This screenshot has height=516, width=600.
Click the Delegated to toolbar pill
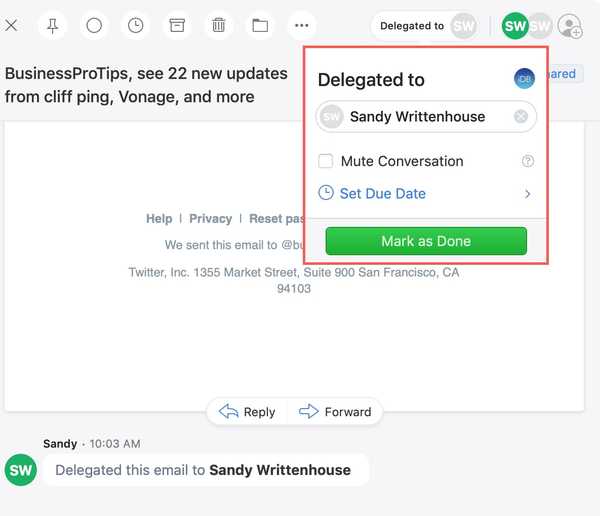click(x=426, y=26)
